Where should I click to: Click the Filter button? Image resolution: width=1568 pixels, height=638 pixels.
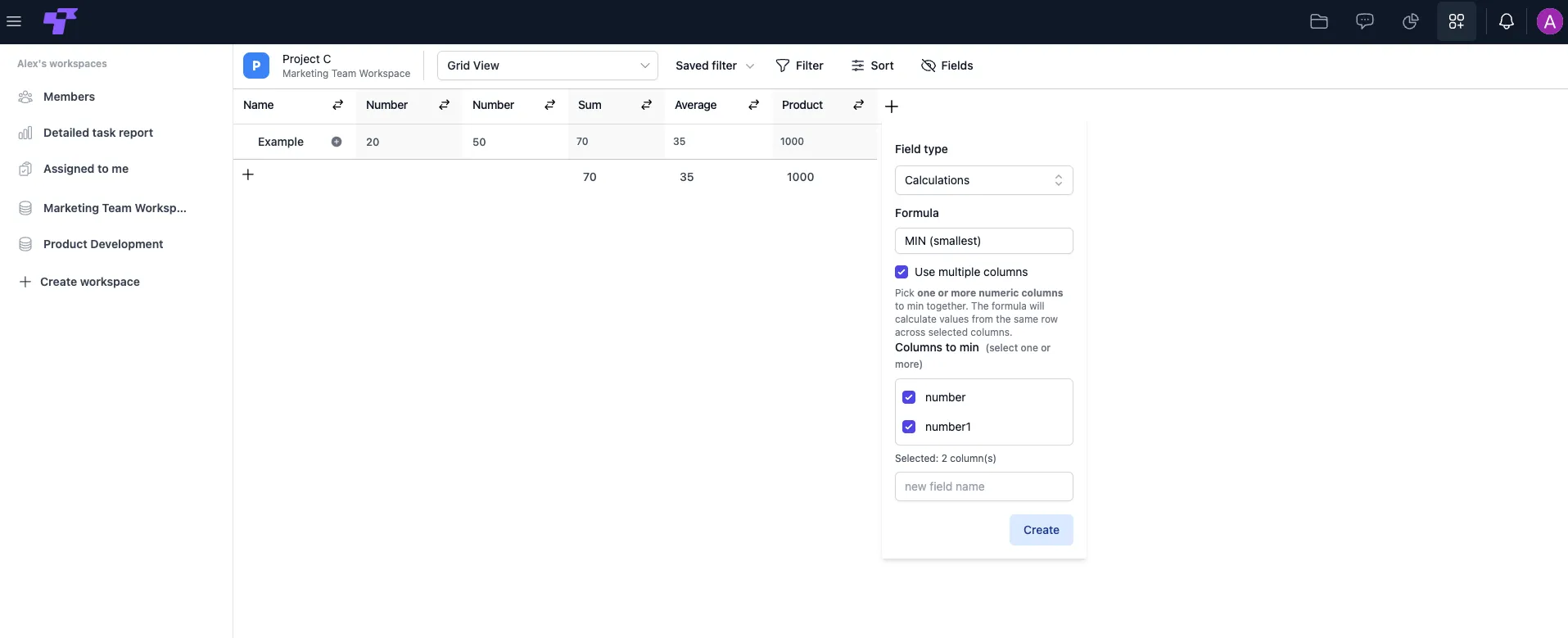tap(799, 66)
